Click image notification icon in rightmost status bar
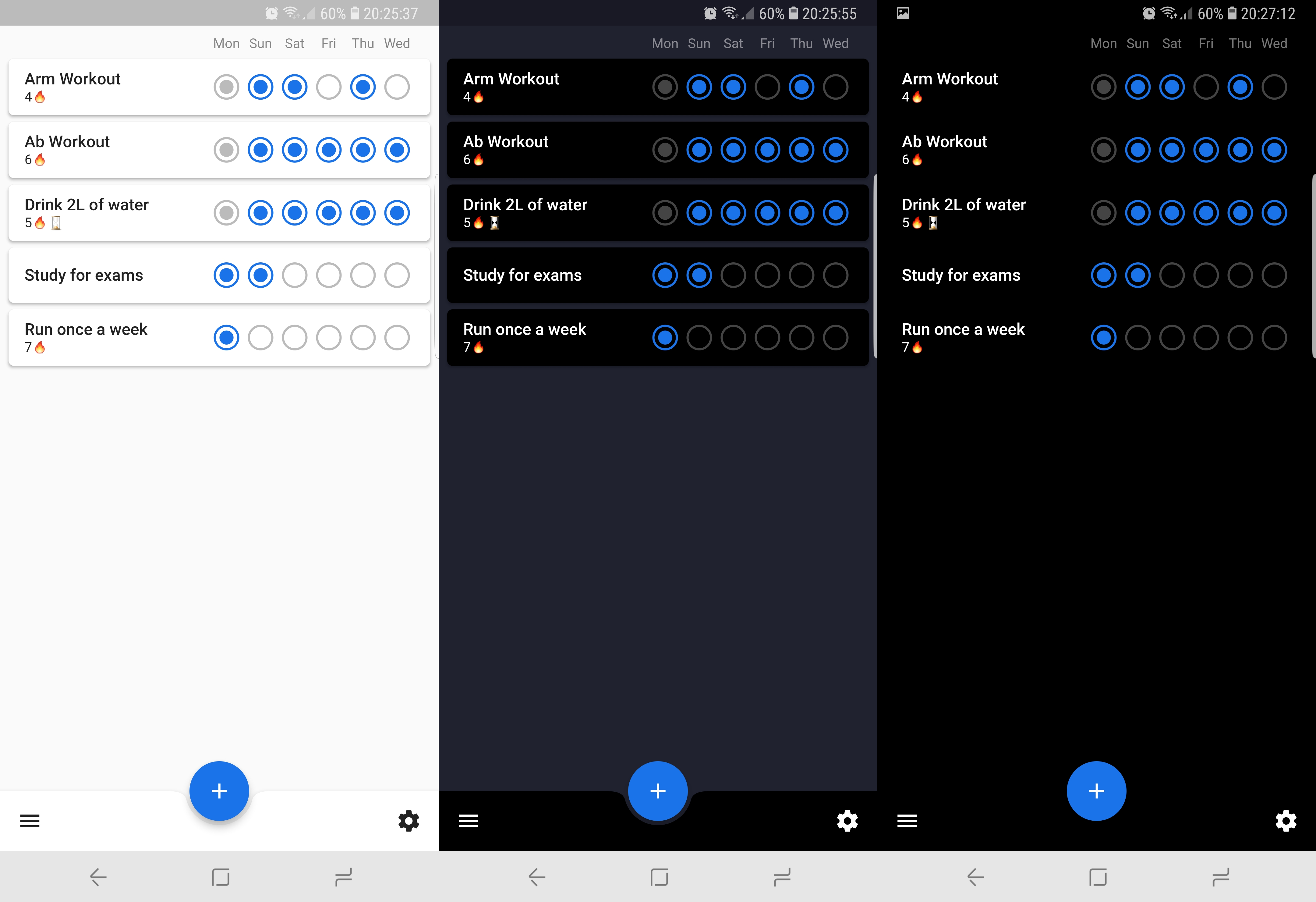The height and width of the screenshot is (902, 1316). (x=903, y=13)
